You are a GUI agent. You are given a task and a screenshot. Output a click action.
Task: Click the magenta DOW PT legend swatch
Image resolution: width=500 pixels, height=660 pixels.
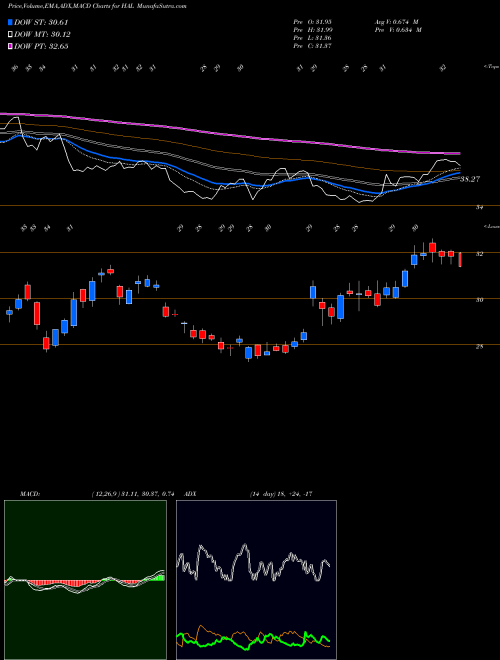pyautogui.click(x=10, y=46)
